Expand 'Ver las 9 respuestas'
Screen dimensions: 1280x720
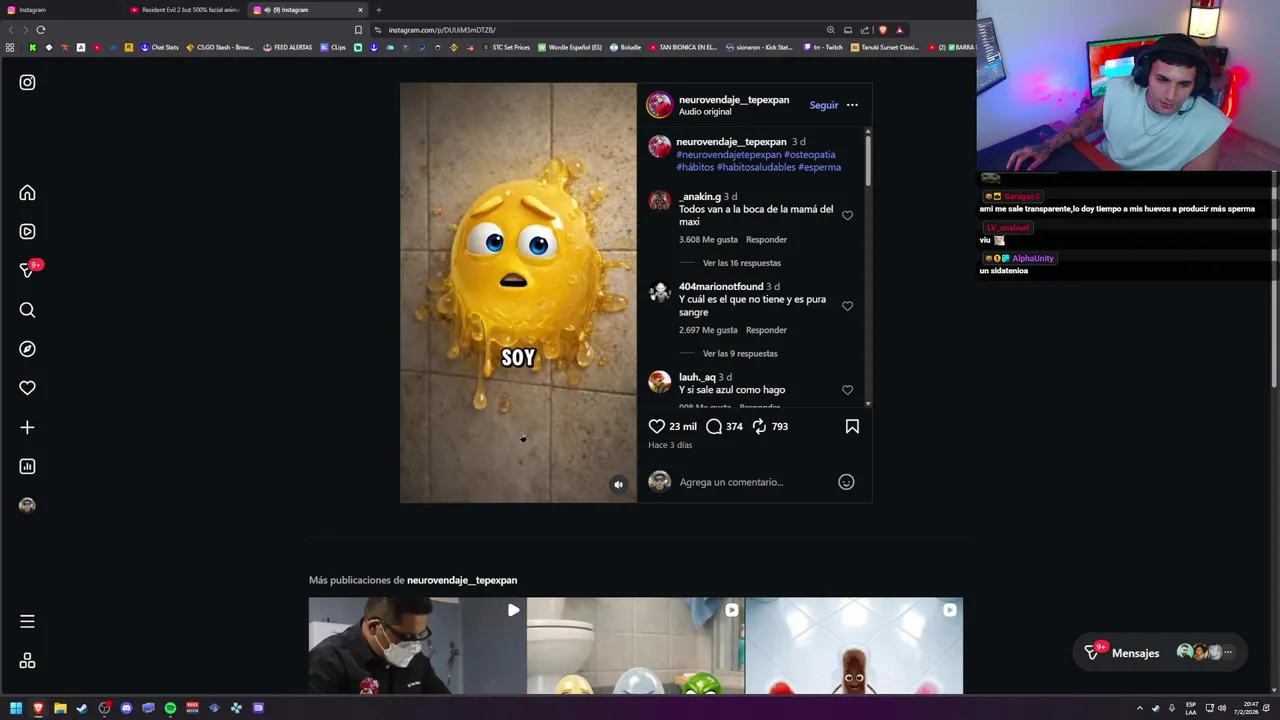740,353
